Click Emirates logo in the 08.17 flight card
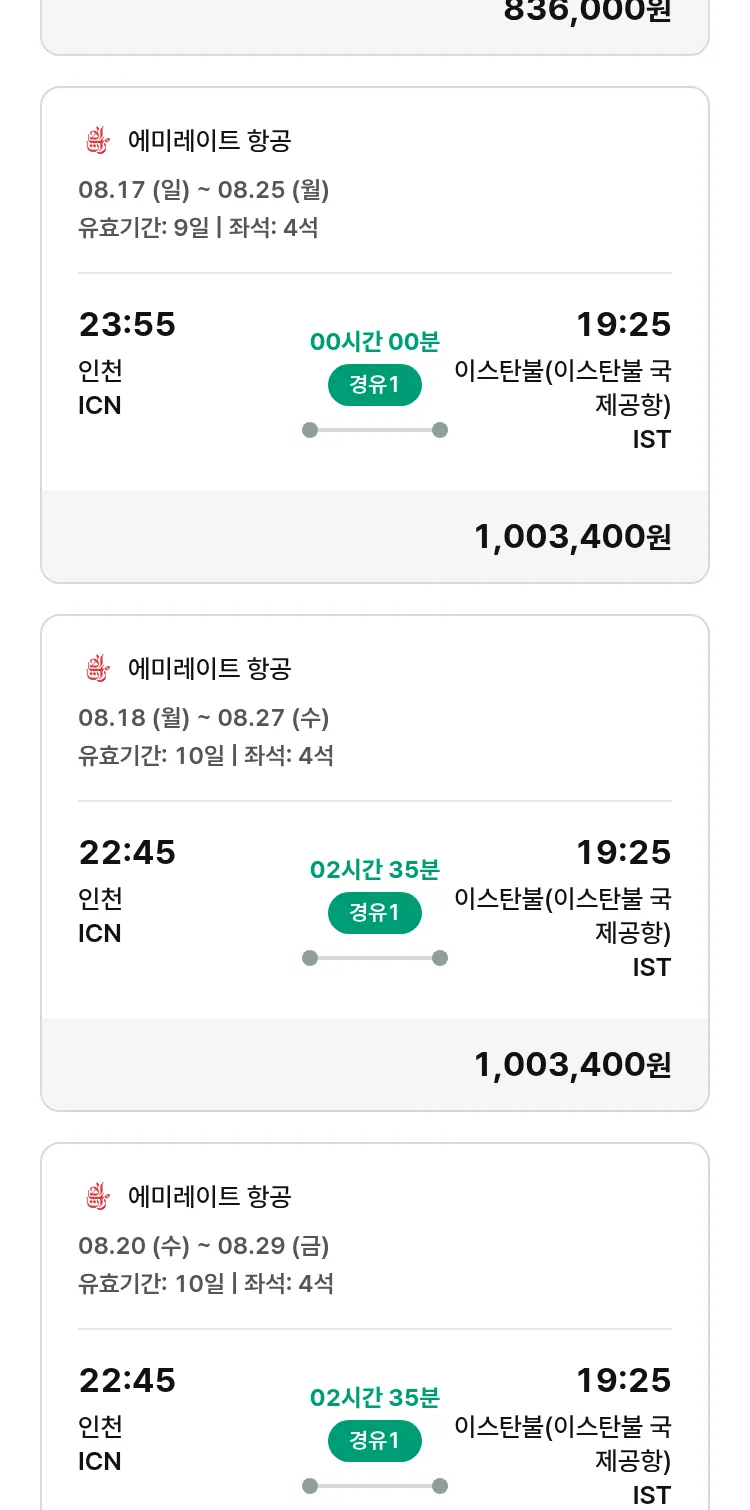 [97, 141]
